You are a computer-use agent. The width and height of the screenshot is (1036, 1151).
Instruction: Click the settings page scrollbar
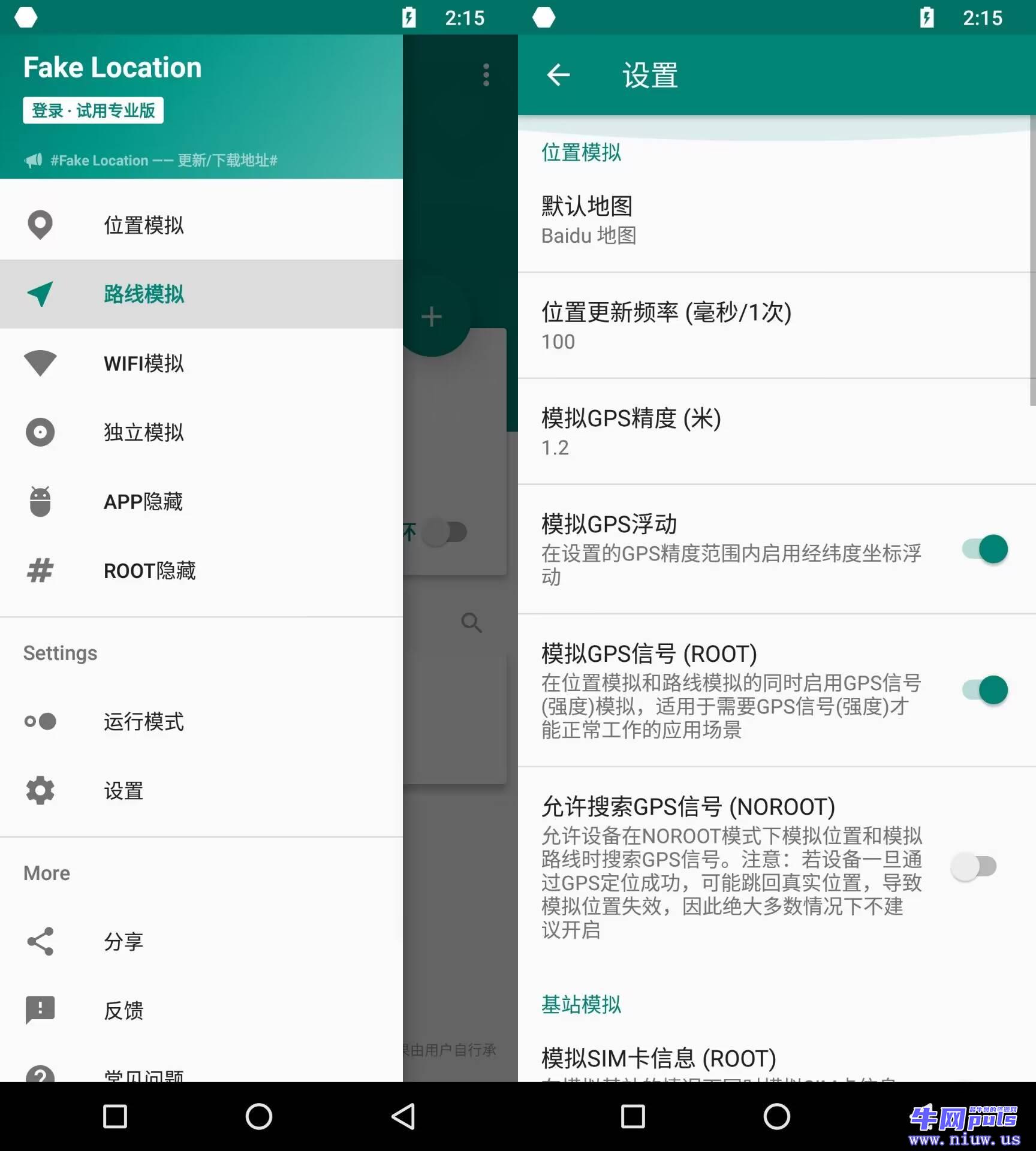[x=1032, y=261]
